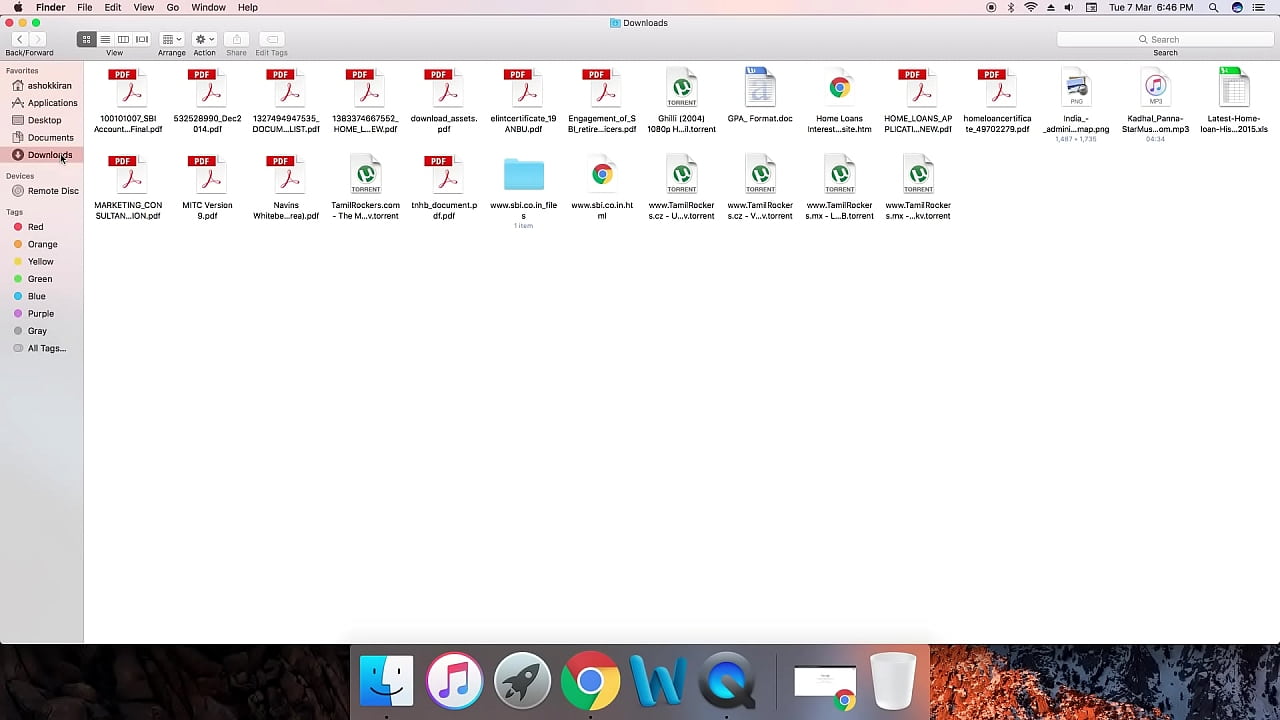Image resolution: width=1280 pixels, height=720 pixels.
Task: Select the GPA_Format.doc file
Action: click(760, 89)
